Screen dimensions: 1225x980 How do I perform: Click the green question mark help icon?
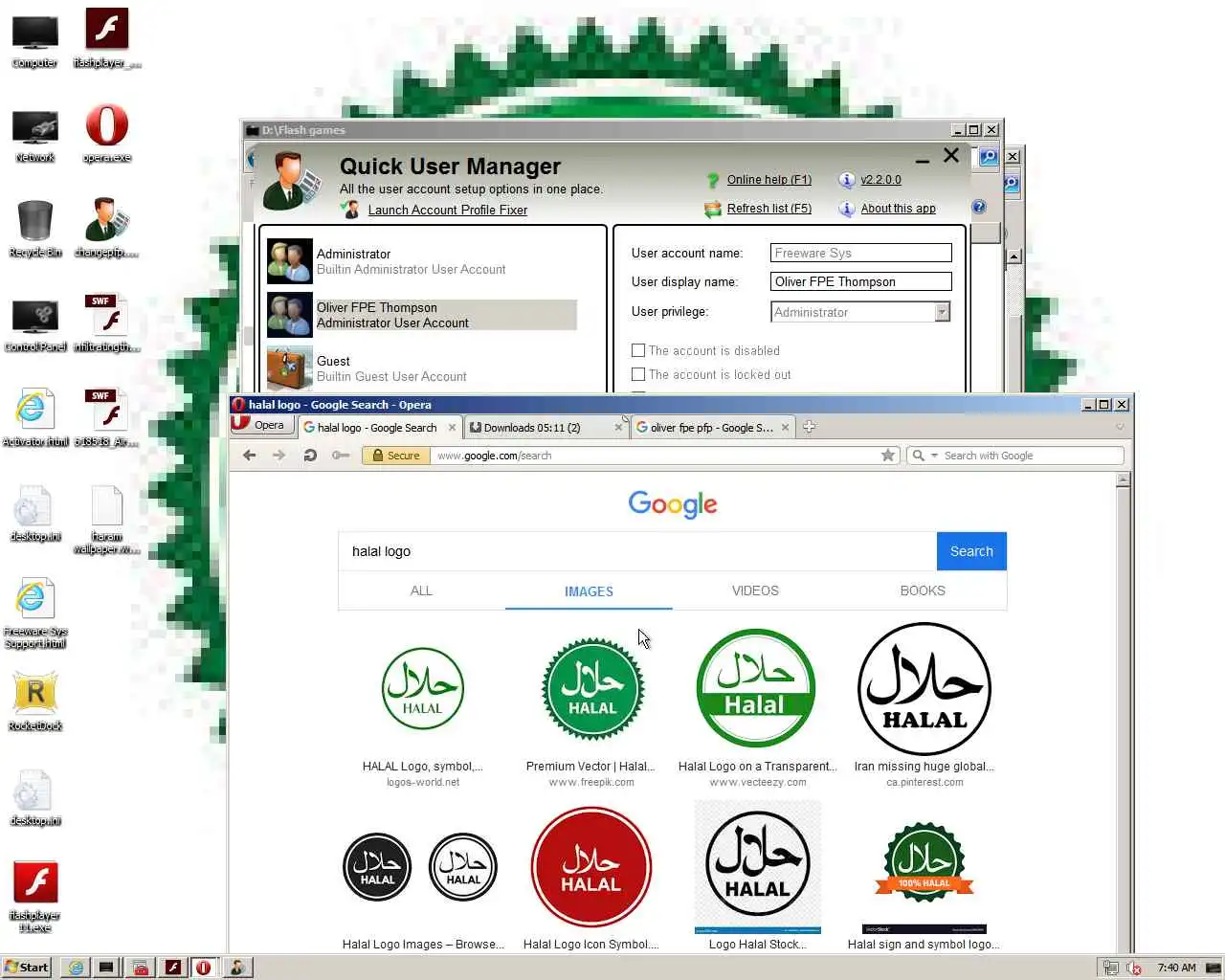[712, 180]
